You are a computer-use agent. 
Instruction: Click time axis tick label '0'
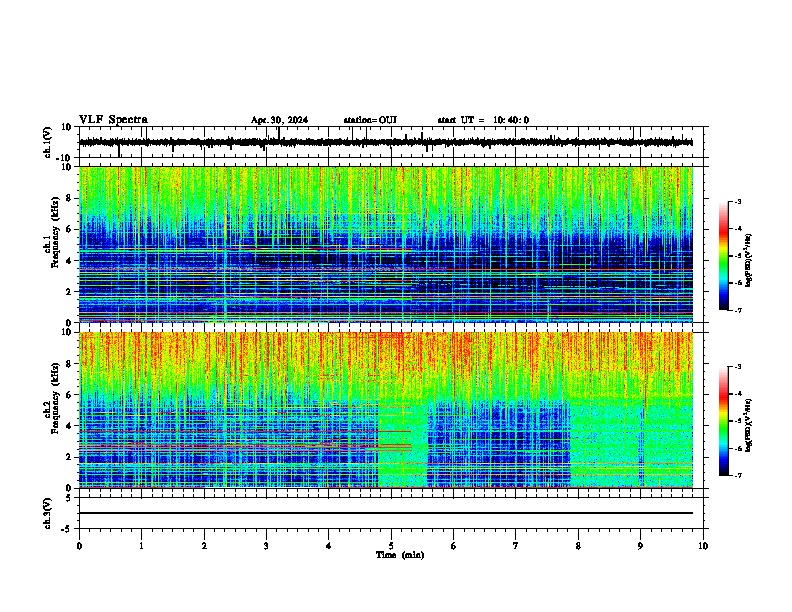79,546
